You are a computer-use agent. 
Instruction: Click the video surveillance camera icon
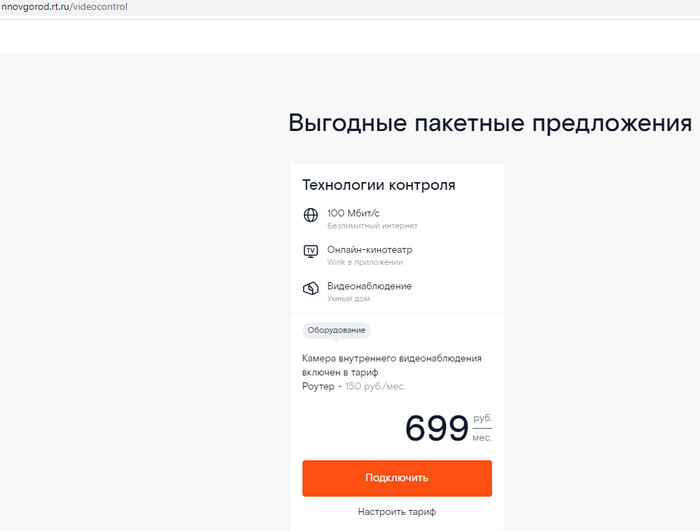(310, 289)
